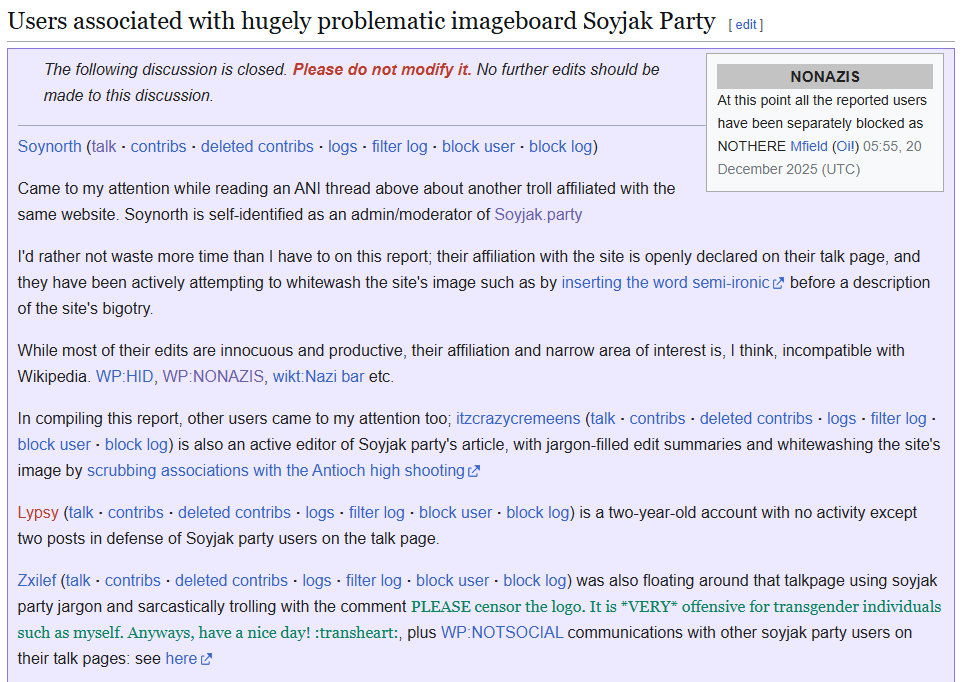Image resolution: width=961 pixels, height=682 pixels.
Task: Open the Zxilef user page link
Action: 37,580
